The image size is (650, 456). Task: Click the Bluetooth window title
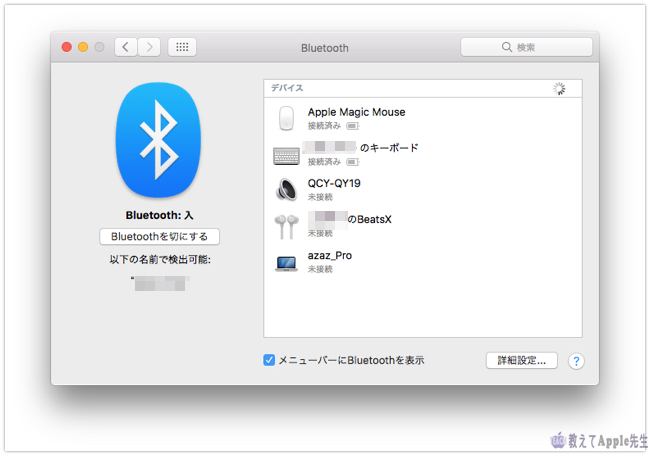325,48
